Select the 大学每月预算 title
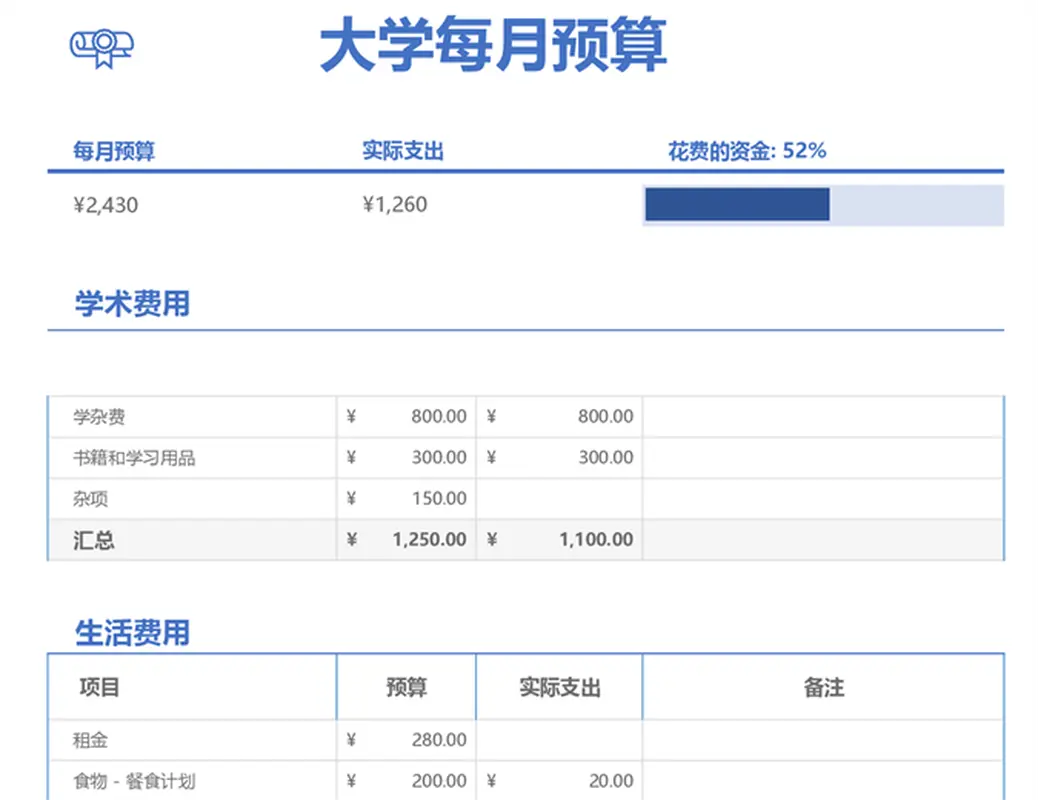Viewport: 1038px width, 800px height. click(492, 47)
